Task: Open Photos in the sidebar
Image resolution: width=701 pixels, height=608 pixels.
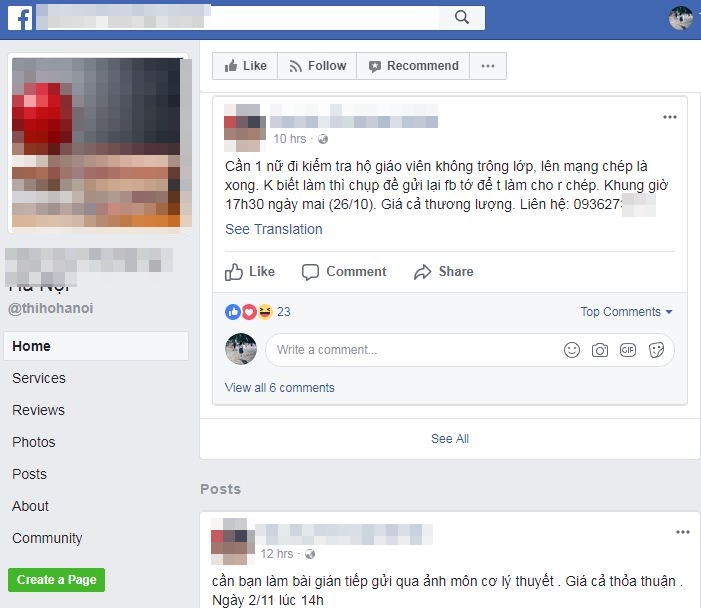Action: (34, 442)
